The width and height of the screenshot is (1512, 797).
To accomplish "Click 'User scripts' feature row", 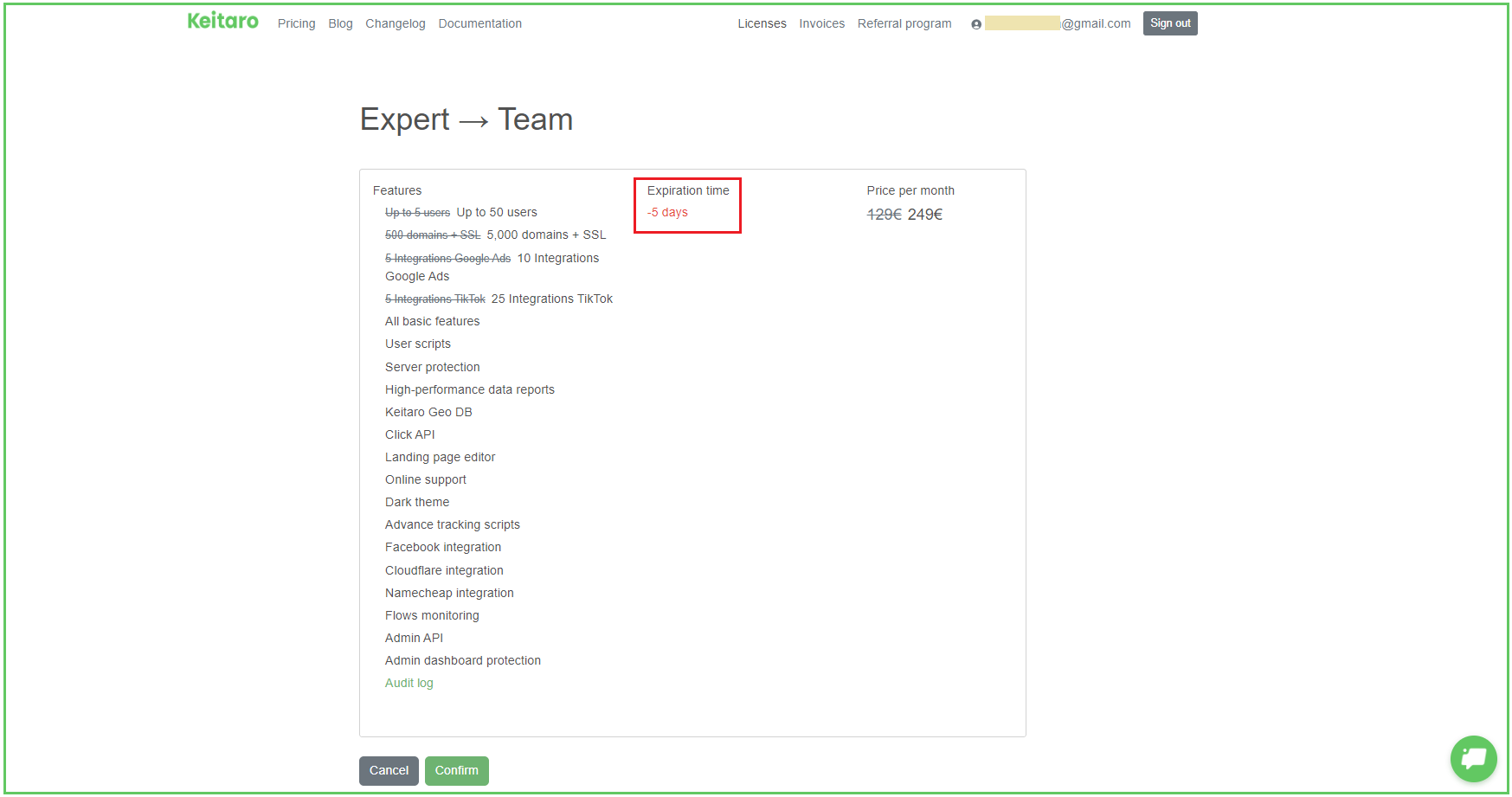I will pyautogui.click(x=417, y=344).
